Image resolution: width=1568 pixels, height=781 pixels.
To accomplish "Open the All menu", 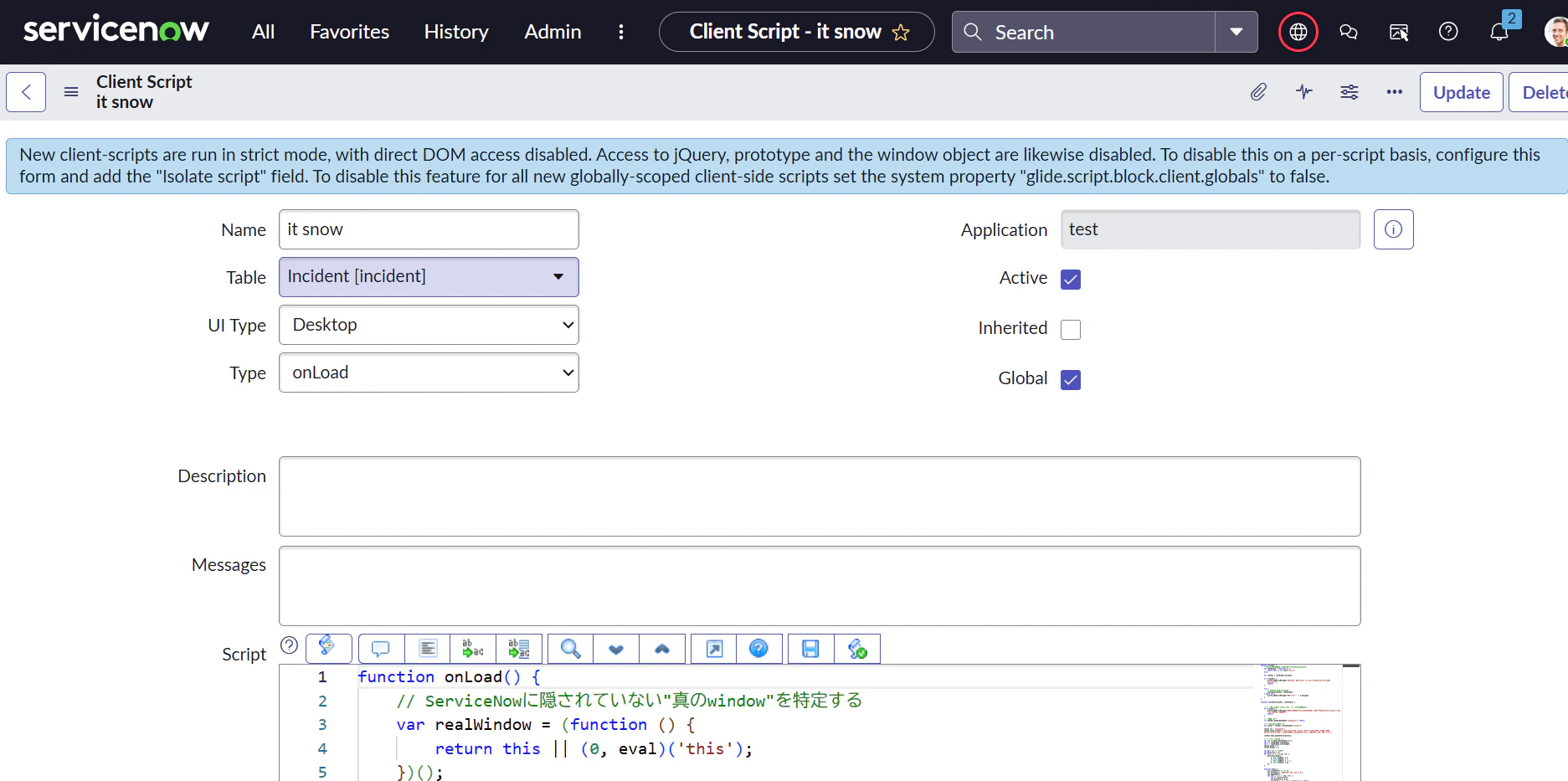I will [x=263, y=32].
